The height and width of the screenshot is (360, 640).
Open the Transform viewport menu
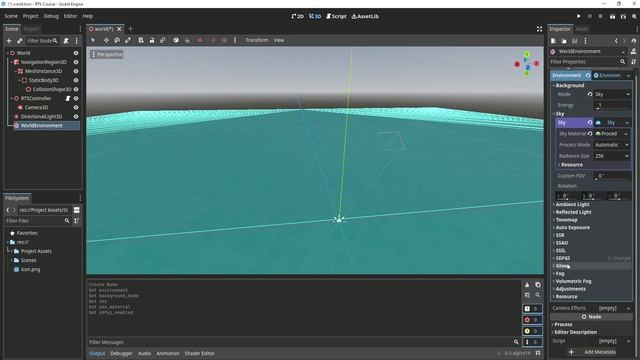[257, 40]
